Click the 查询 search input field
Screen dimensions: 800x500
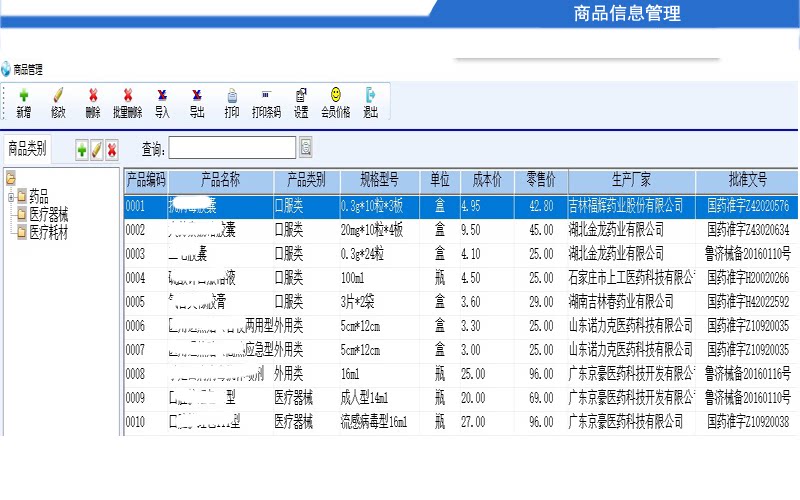232,147
